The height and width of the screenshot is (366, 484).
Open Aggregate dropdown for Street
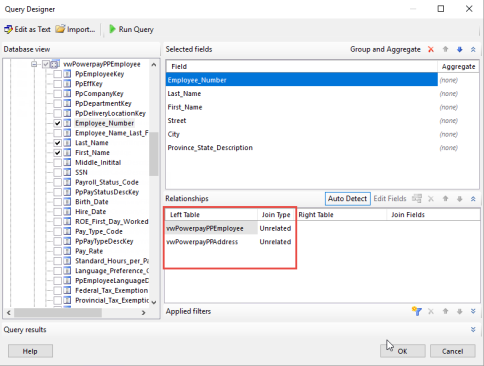point(458,121)
